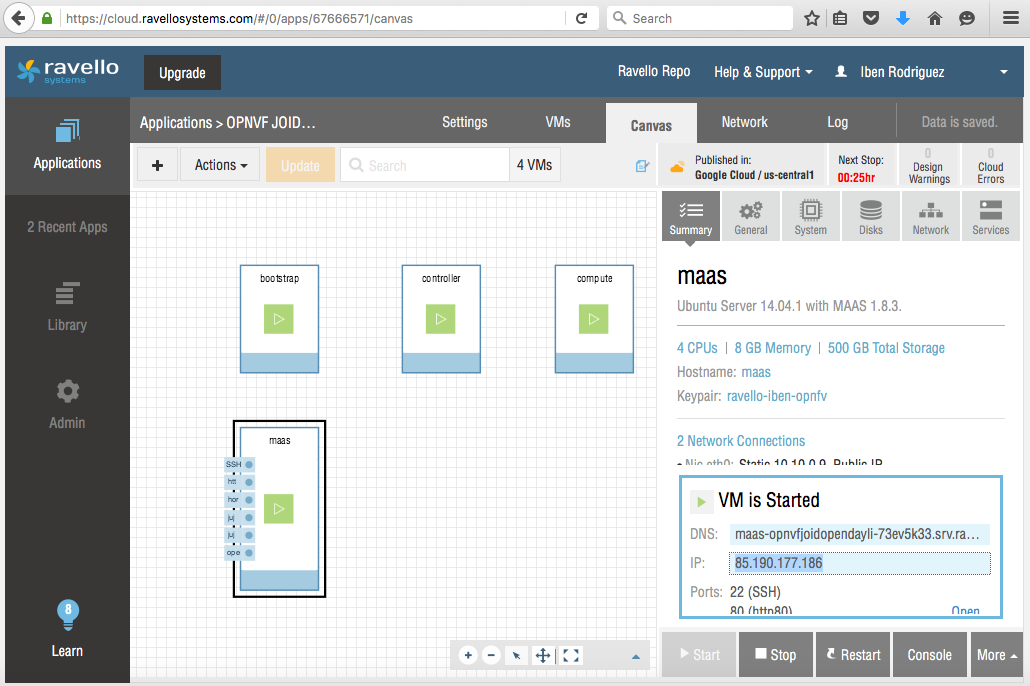The height and width of the screenshot is (686, 1030).
Task: Restart the maas VM
Action: click(x=853, y=654)
